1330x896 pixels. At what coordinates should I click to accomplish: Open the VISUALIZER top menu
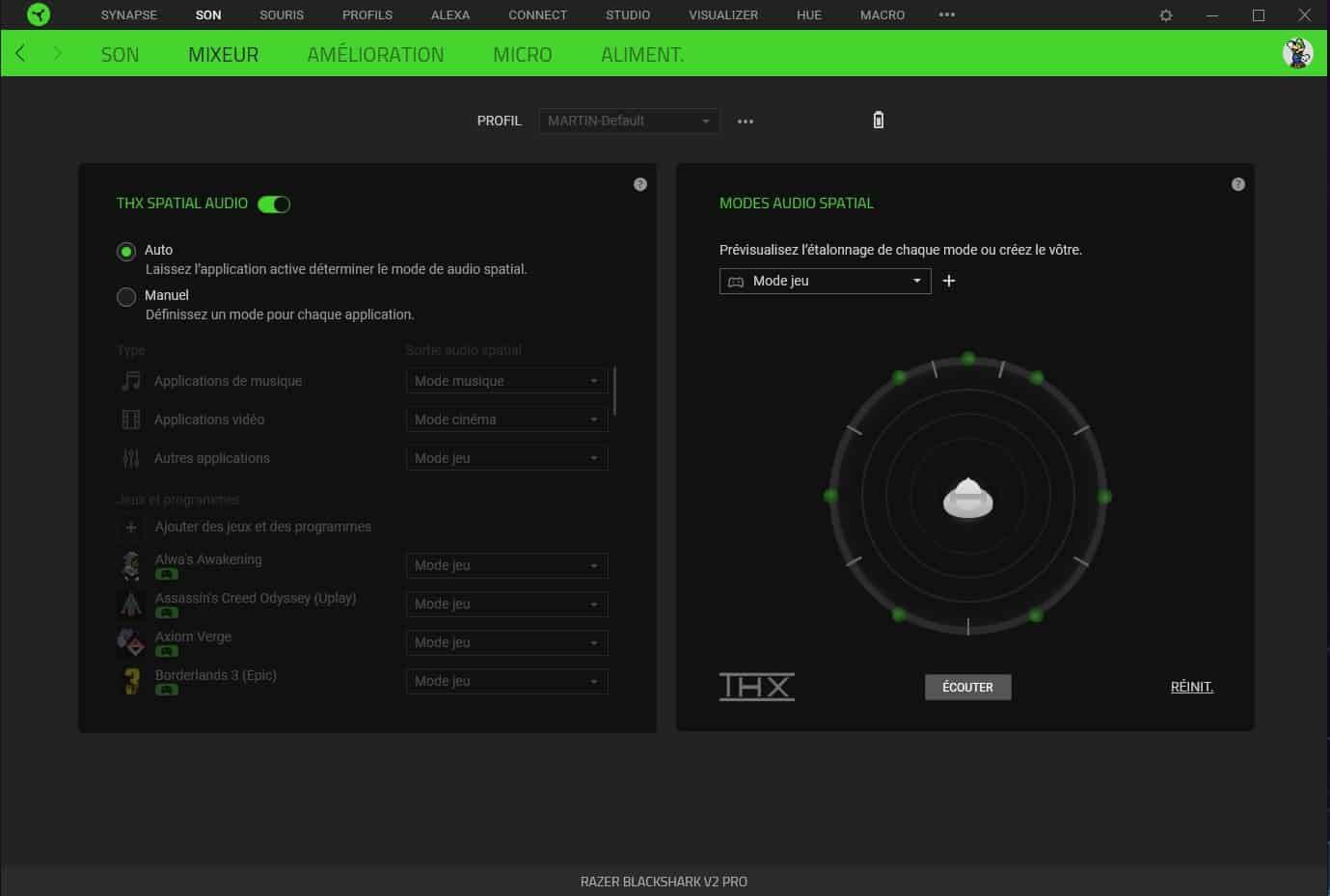(723, 14)
